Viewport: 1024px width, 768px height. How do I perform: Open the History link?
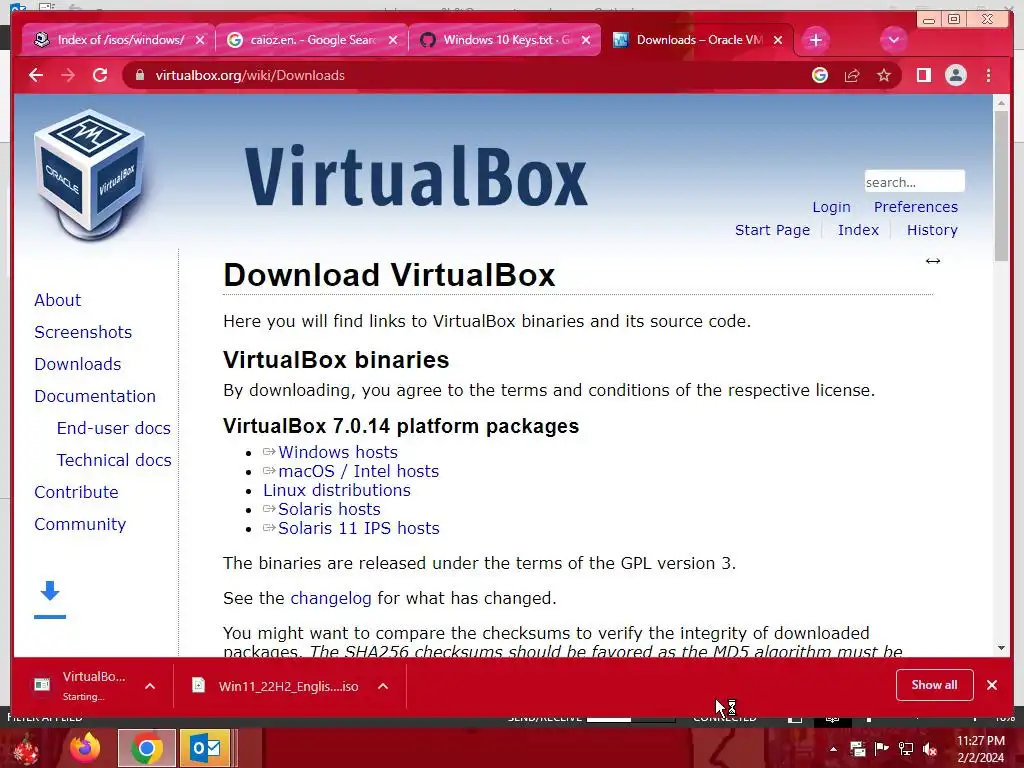(932, 230)
